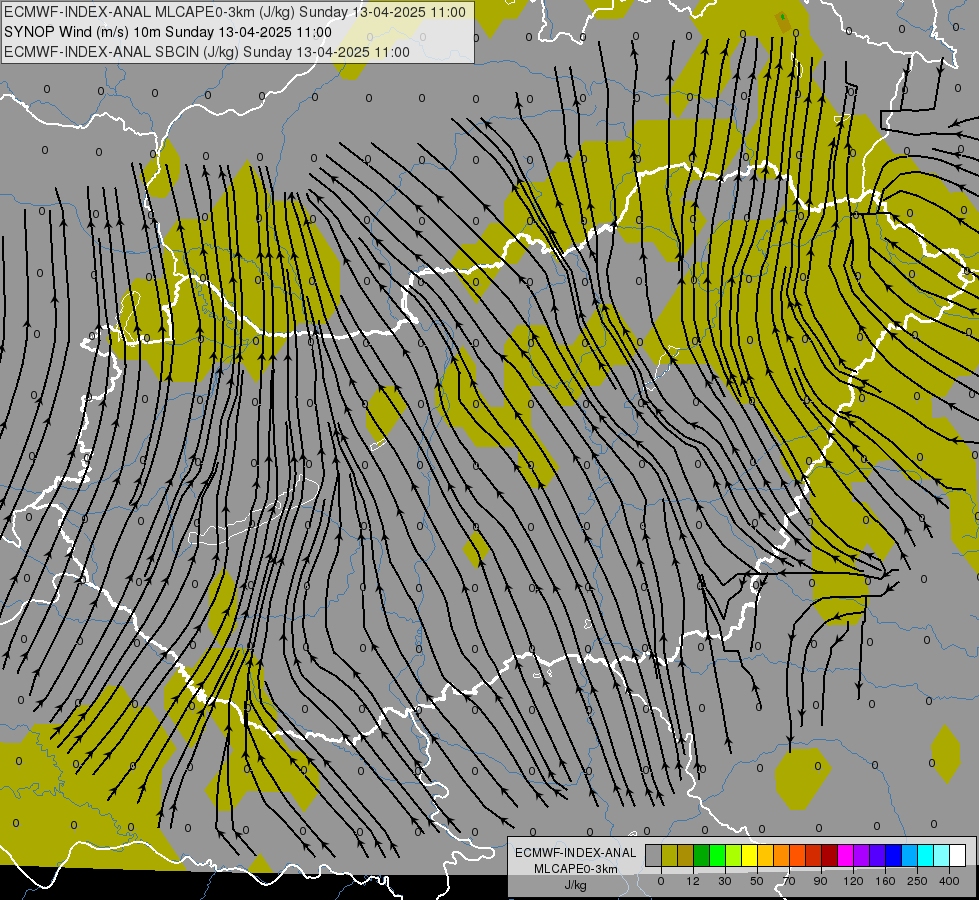The height and width of the screenshot is (900, 979).
Task: Click the SBCIN header line
Action: tap(207, 52)
